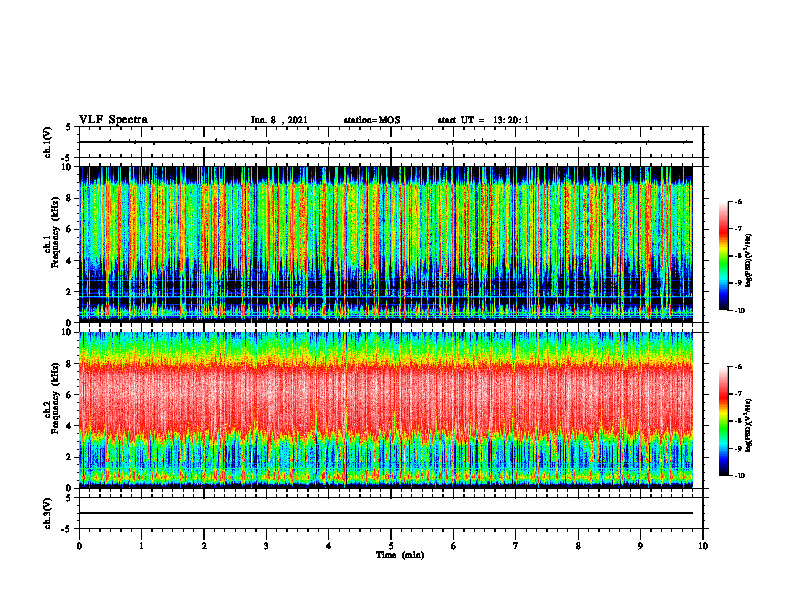Click the ch.2 colorbar "log(PSD)(V²/Hz)" label
Viewport: 792px width, 612px height.
tap(748, 426)
